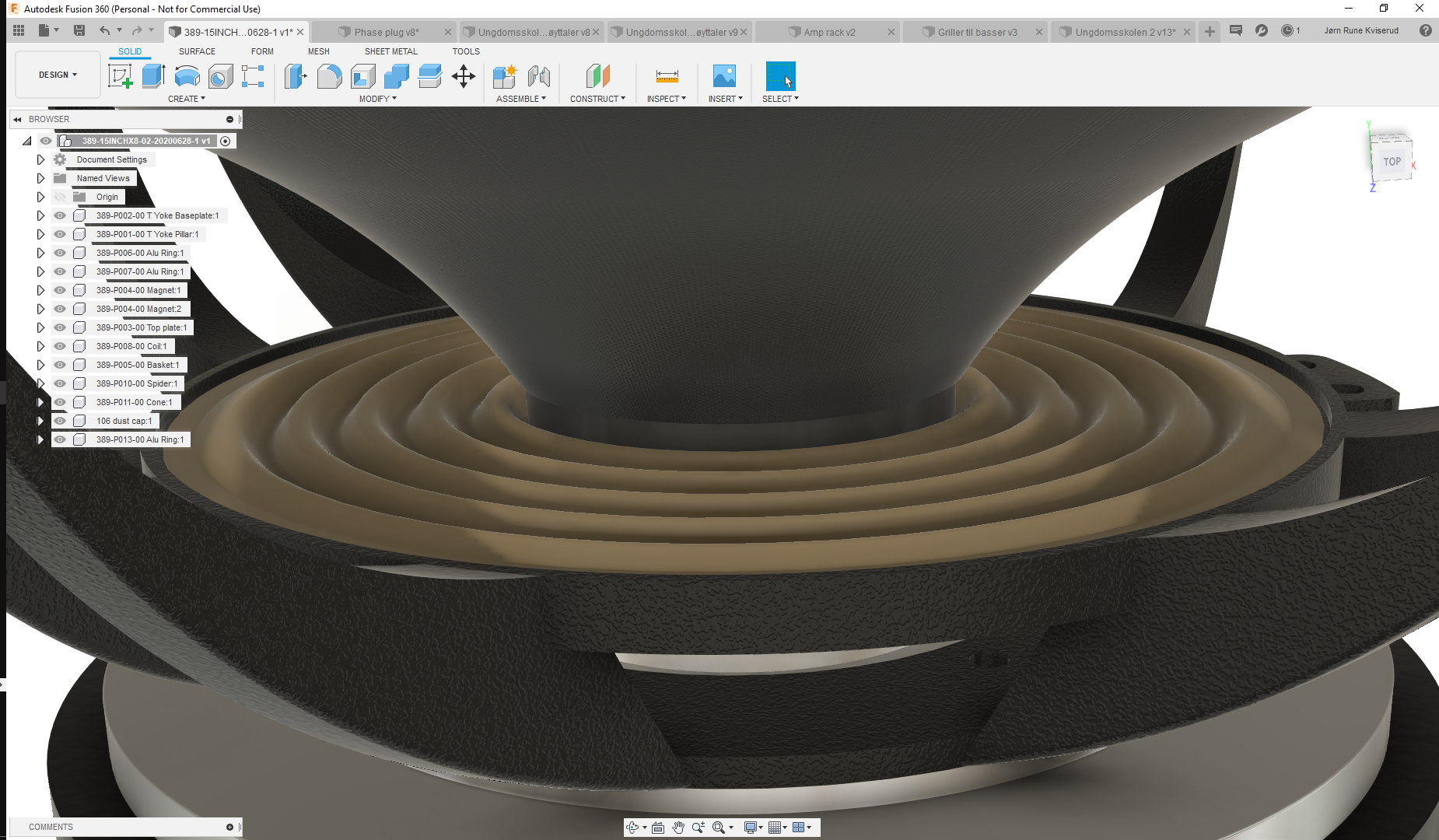
Task: Open the ASSEMBLE dropdown menu
Action: click(x=521, y=99)
